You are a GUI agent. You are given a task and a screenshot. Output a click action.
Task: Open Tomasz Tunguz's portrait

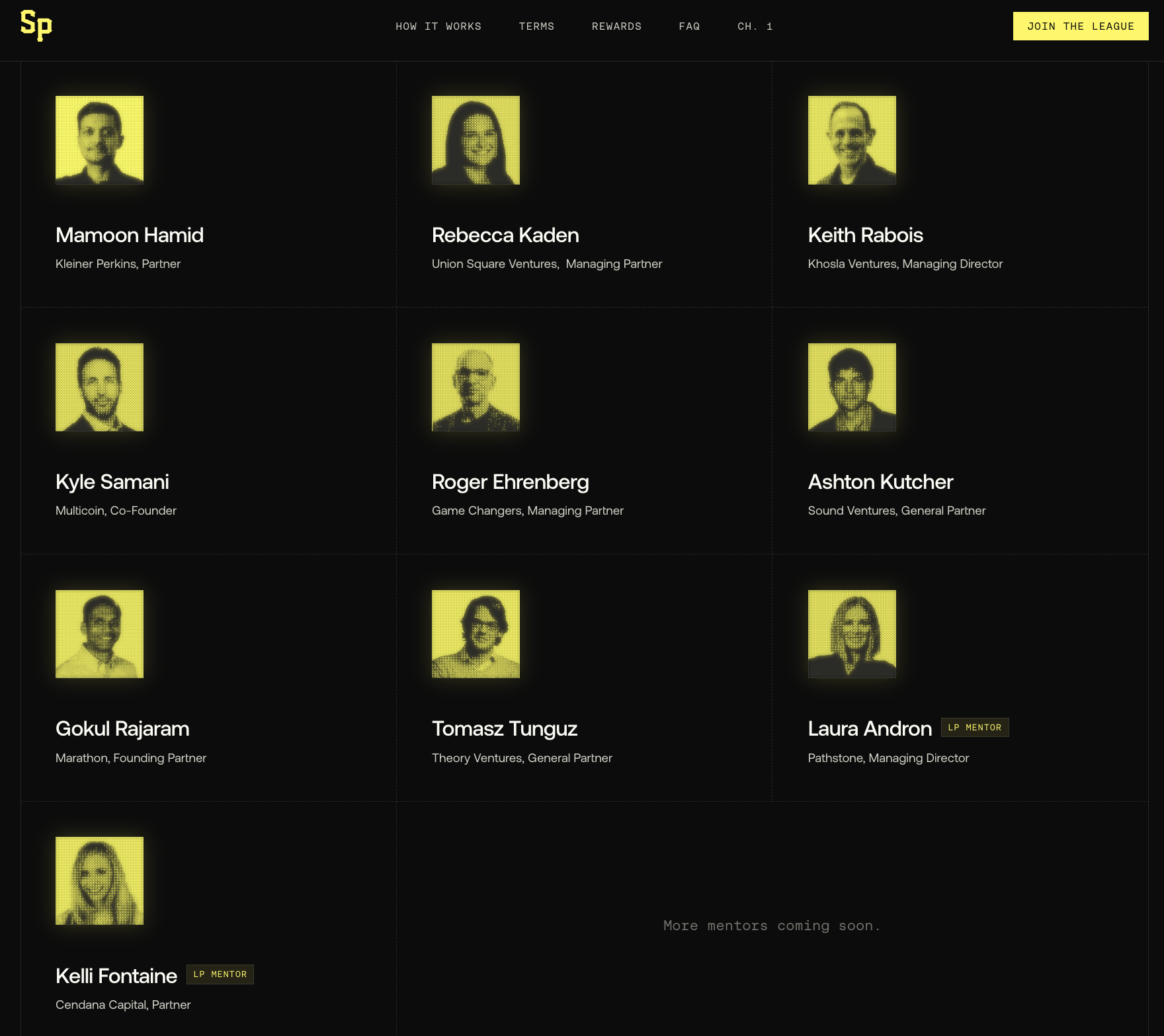pos(476,633)
